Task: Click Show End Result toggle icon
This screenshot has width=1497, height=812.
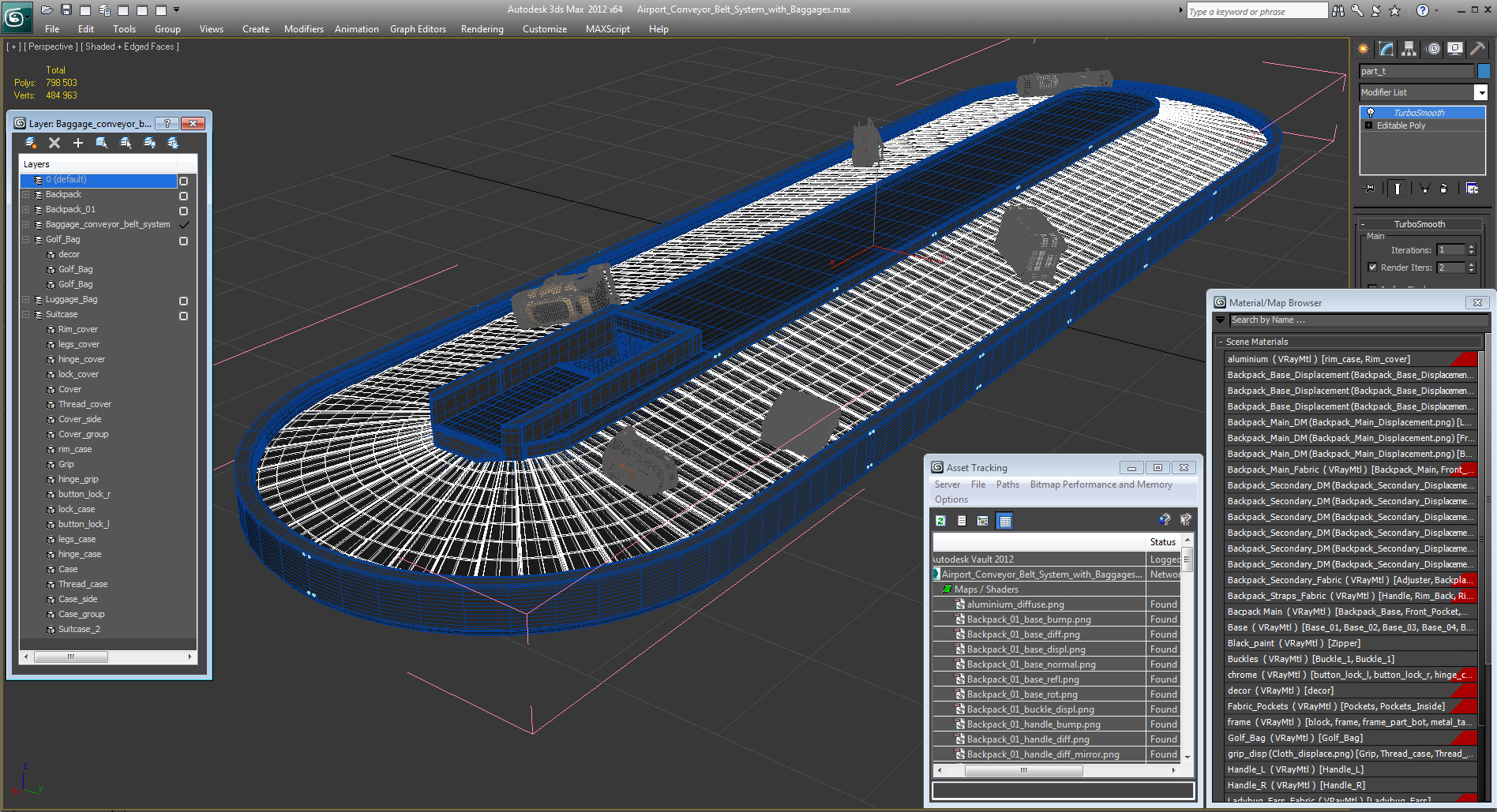Action: click(x=1398, y=188)
